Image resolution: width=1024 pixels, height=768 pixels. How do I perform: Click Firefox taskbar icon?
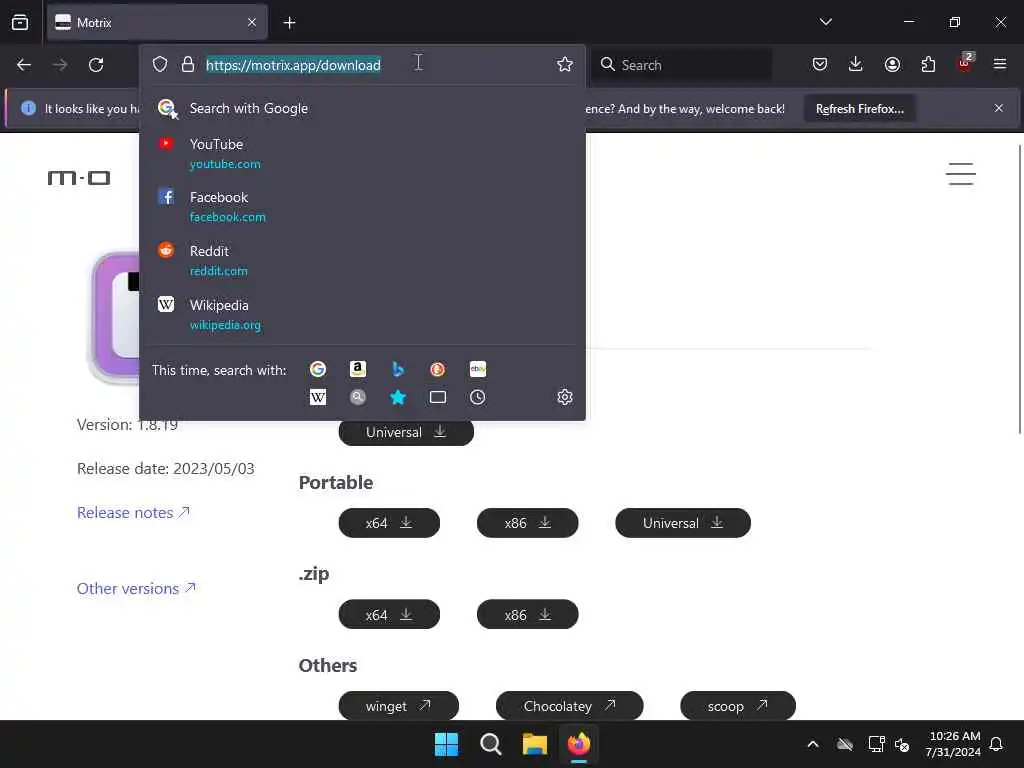[579, 744]
